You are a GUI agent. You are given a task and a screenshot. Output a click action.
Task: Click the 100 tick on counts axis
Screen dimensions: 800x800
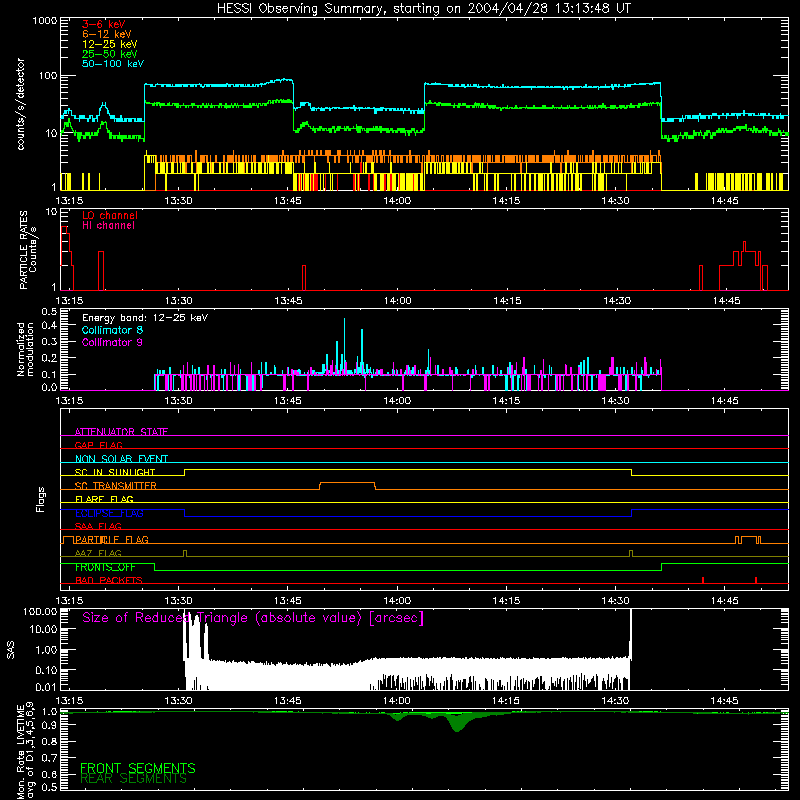point(48,76)
